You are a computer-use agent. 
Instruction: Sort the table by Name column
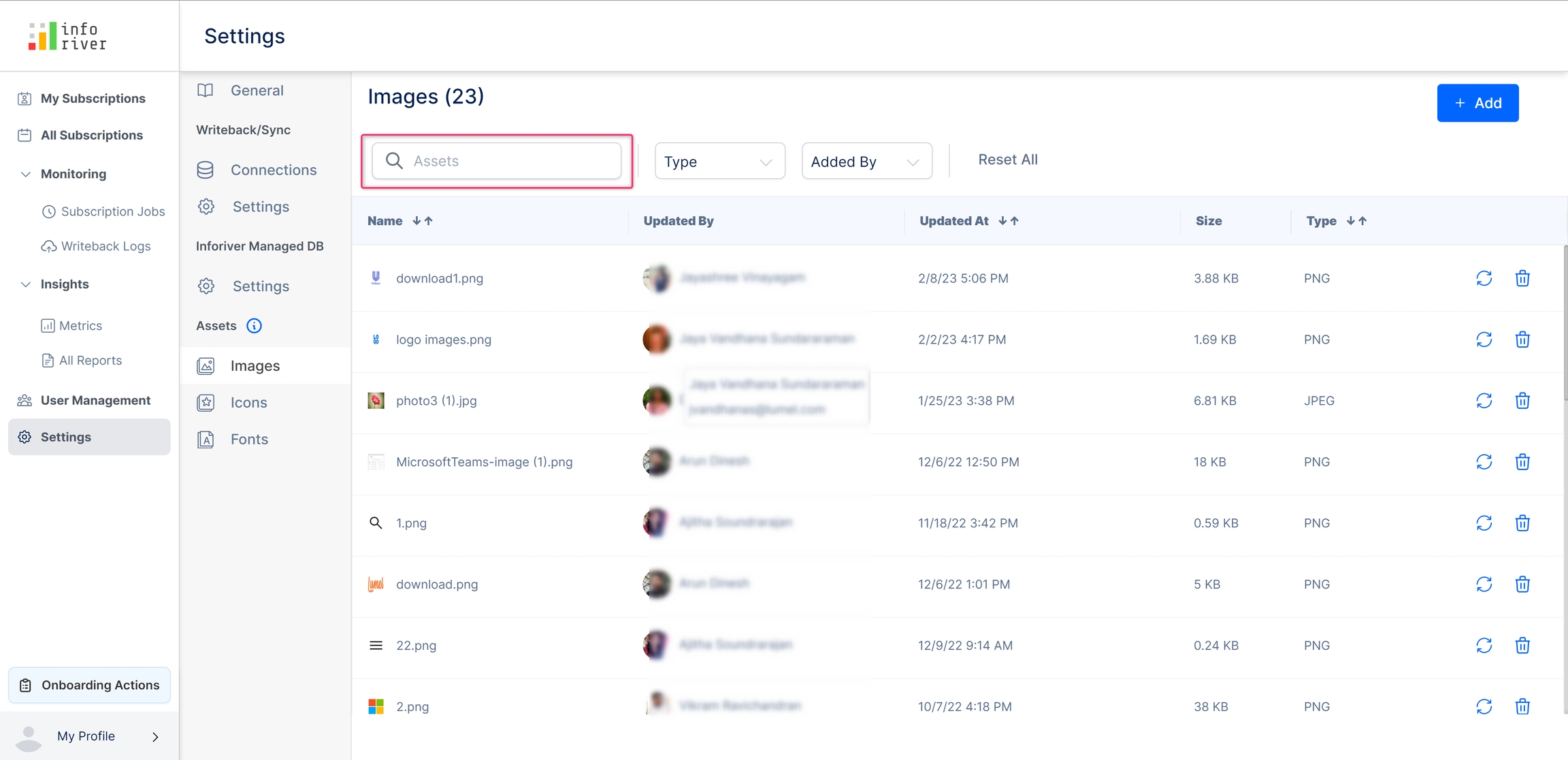[423, 221]
